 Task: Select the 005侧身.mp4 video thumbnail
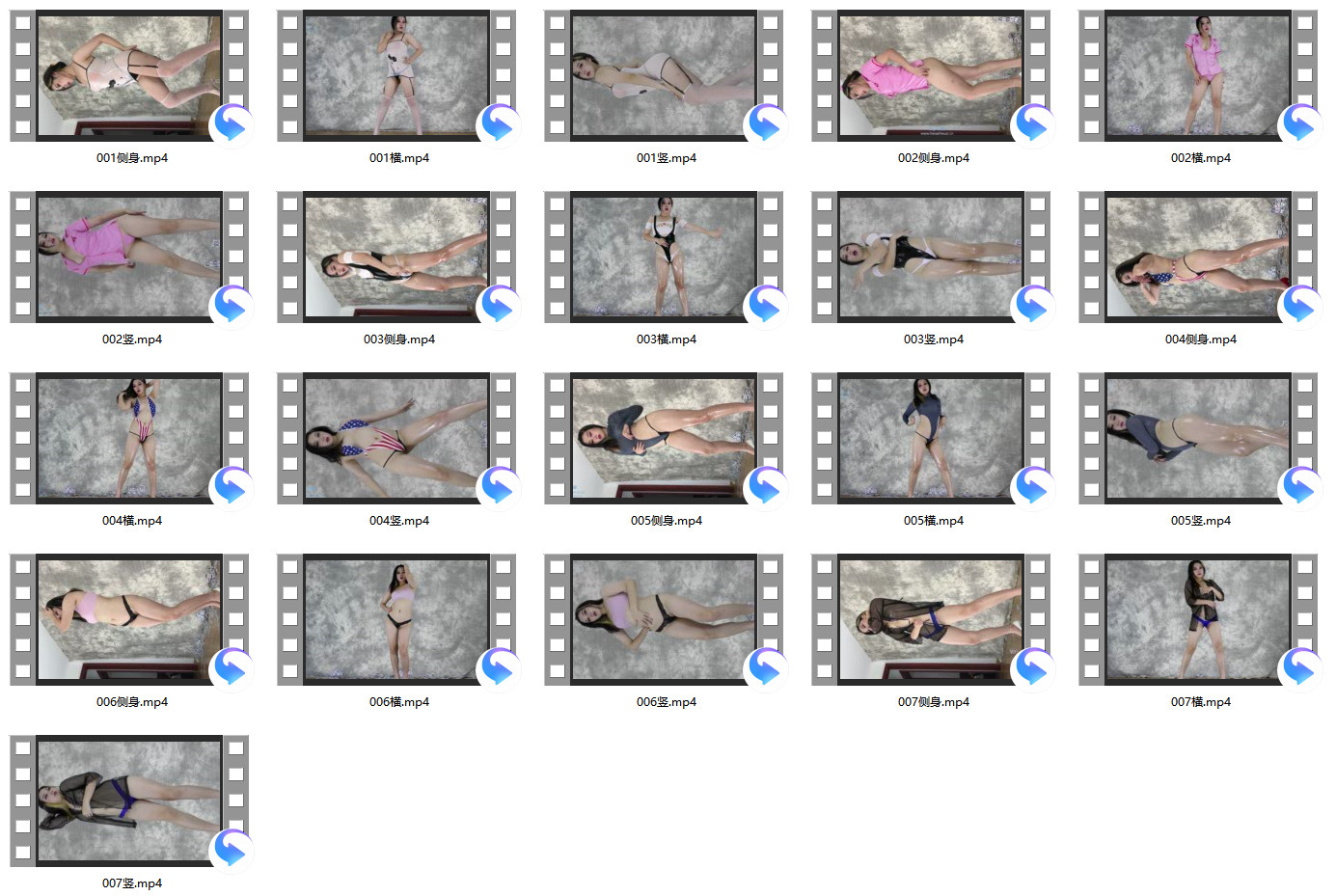pos(665,439)
